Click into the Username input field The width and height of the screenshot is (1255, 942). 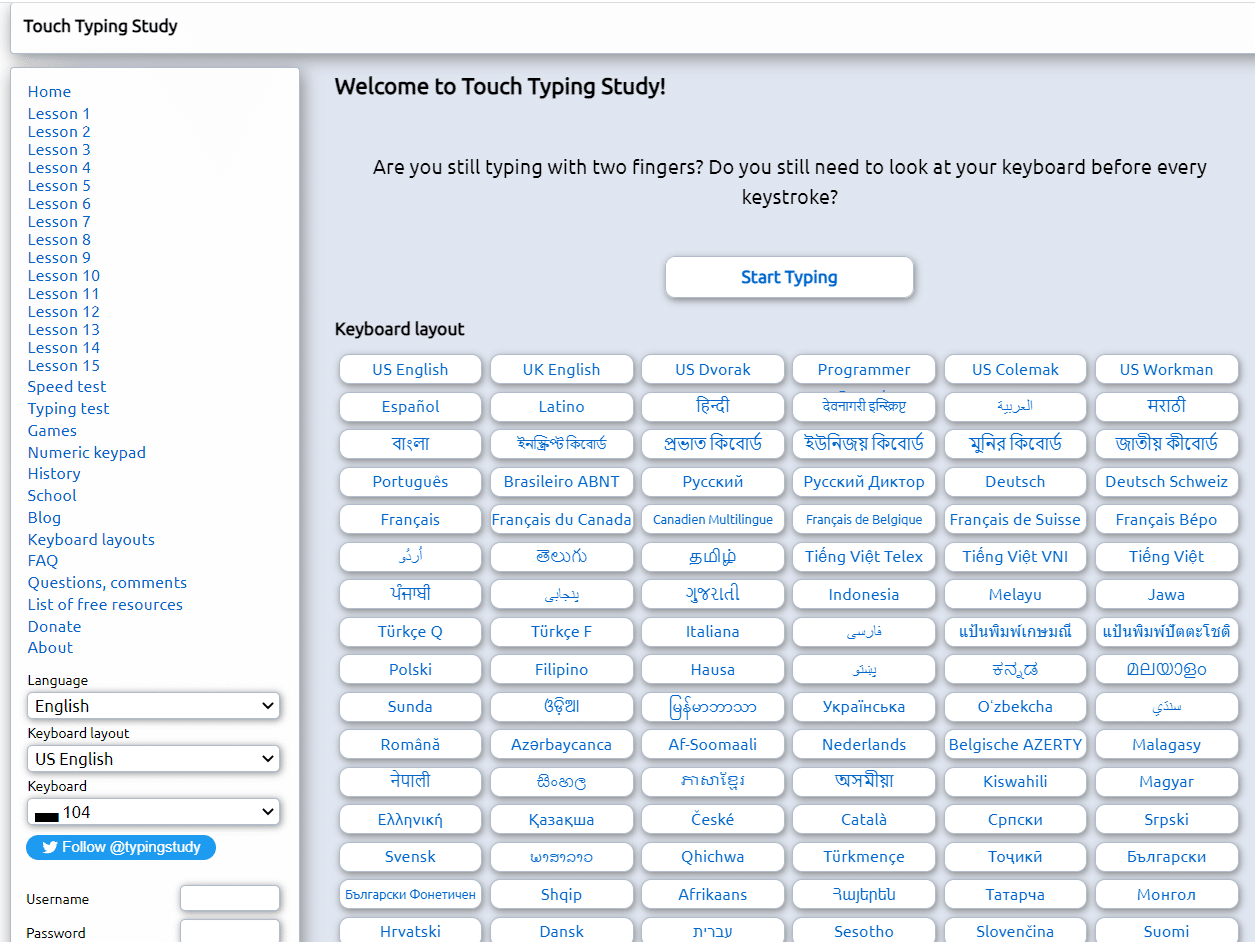click(x=230, y=898)
